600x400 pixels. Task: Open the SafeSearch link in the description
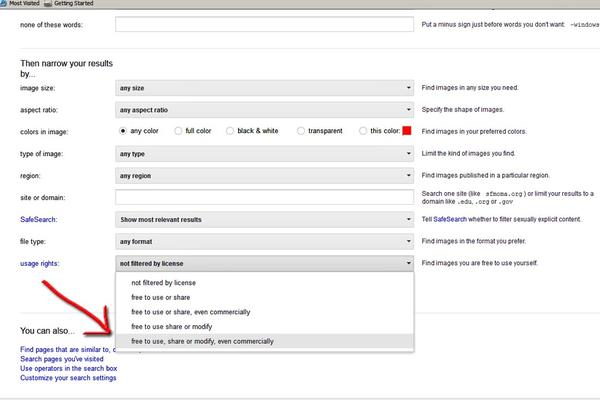pos(450,219)
